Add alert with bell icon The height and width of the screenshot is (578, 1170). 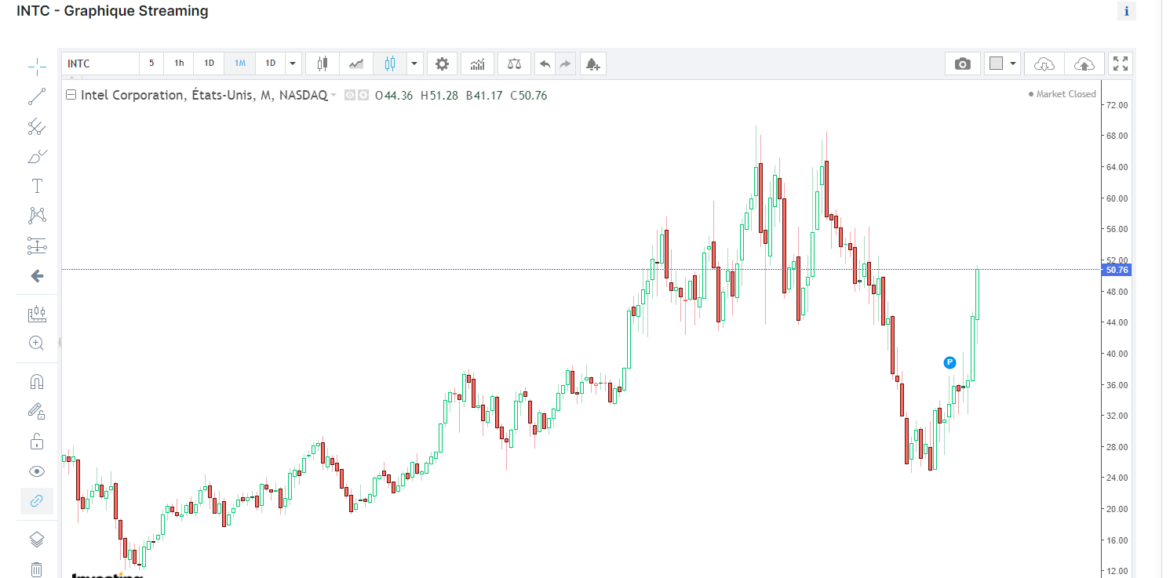[592, 64]
